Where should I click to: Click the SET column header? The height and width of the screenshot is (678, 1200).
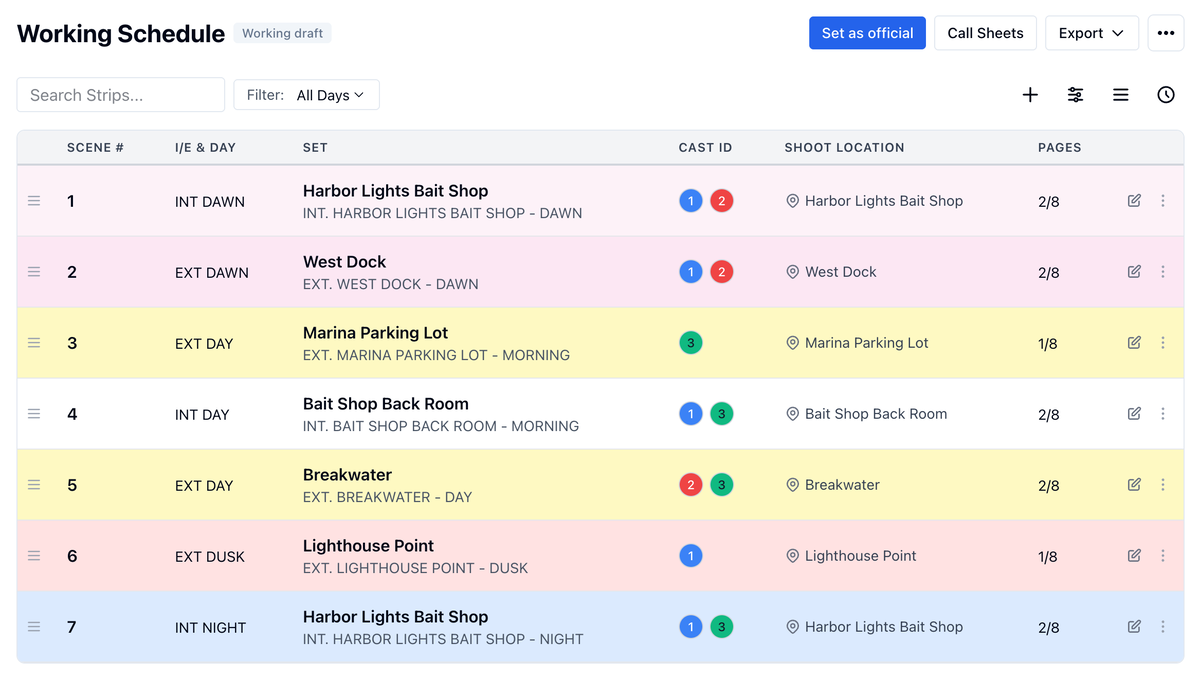315,147
